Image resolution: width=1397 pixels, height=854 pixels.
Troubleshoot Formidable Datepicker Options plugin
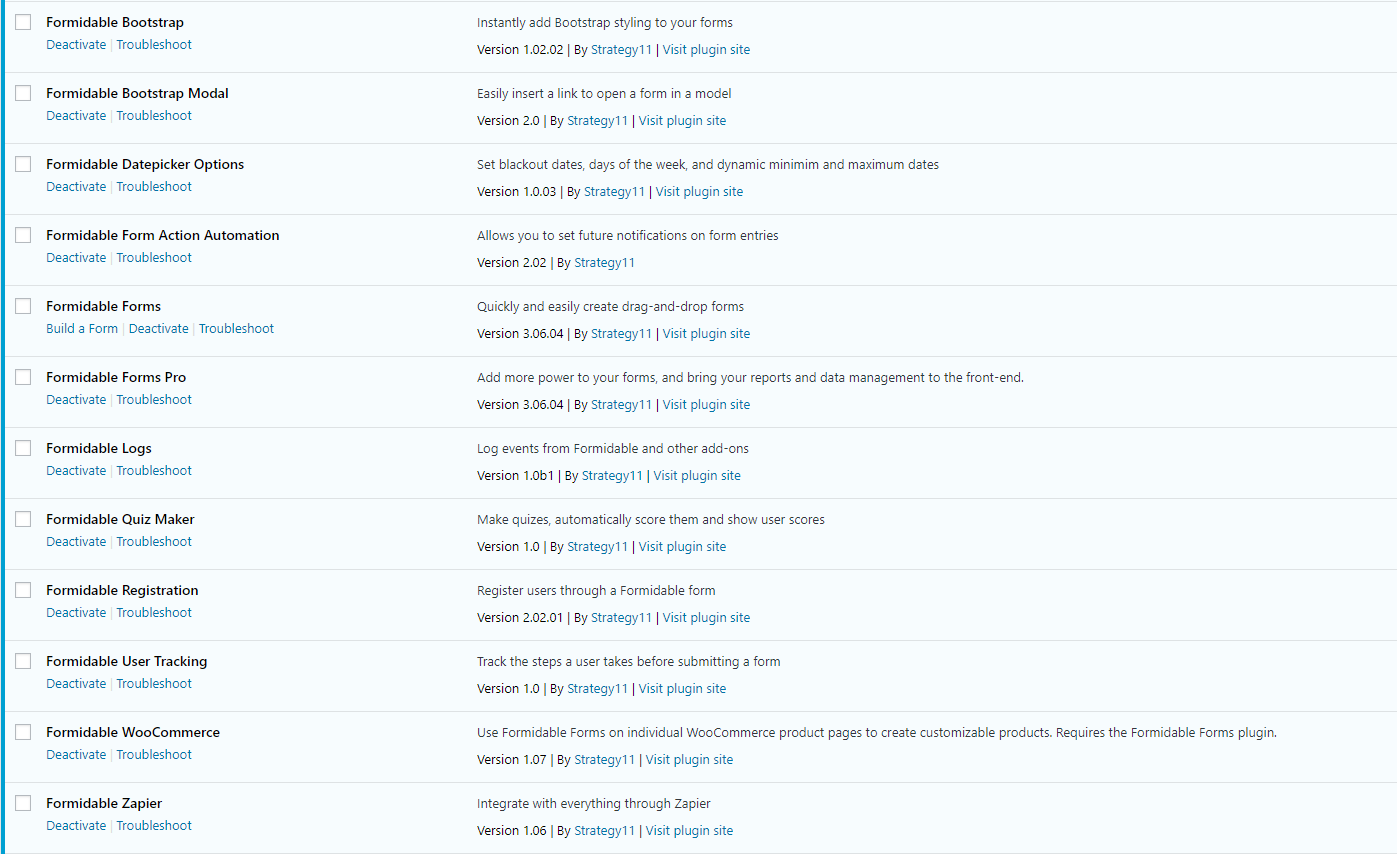point(154,187)
